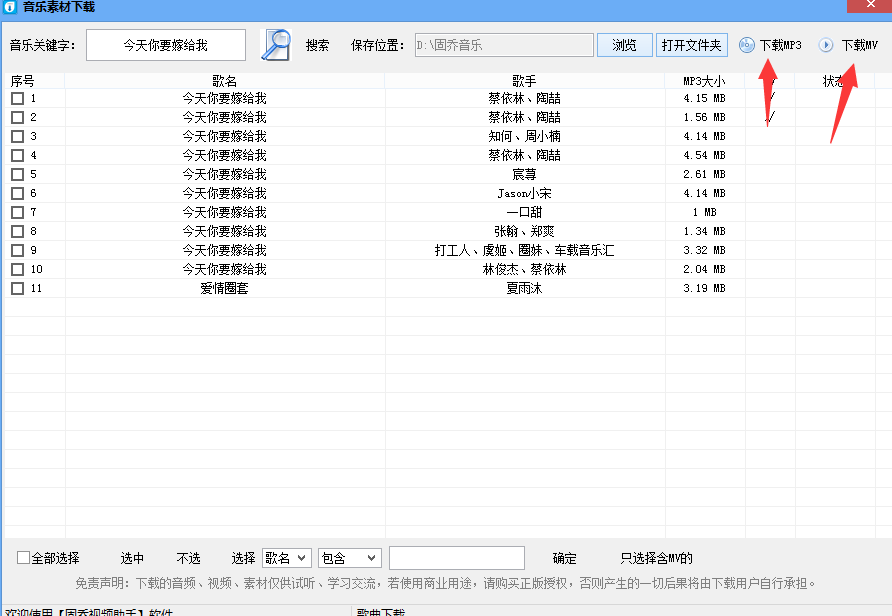892x616 pixels.
Task: Confirm filter with the 确定 button
Action: (563, 557)
